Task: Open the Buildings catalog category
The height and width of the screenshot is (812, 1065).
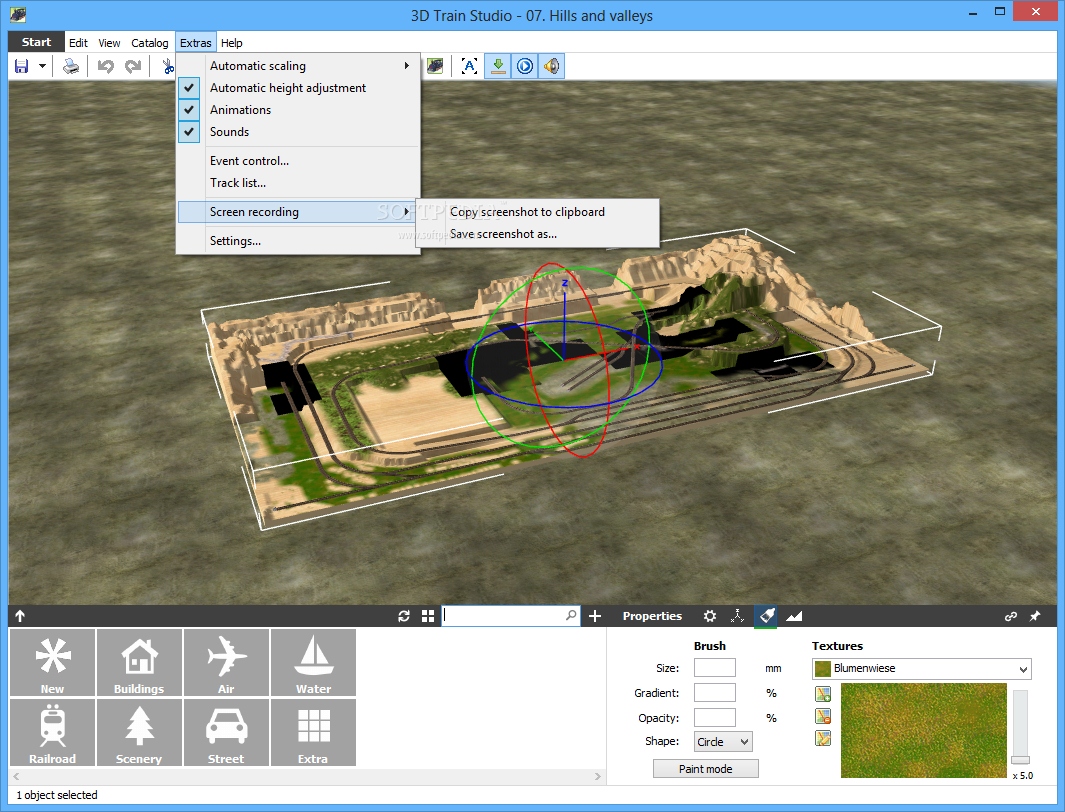Action: pos(139,663)
